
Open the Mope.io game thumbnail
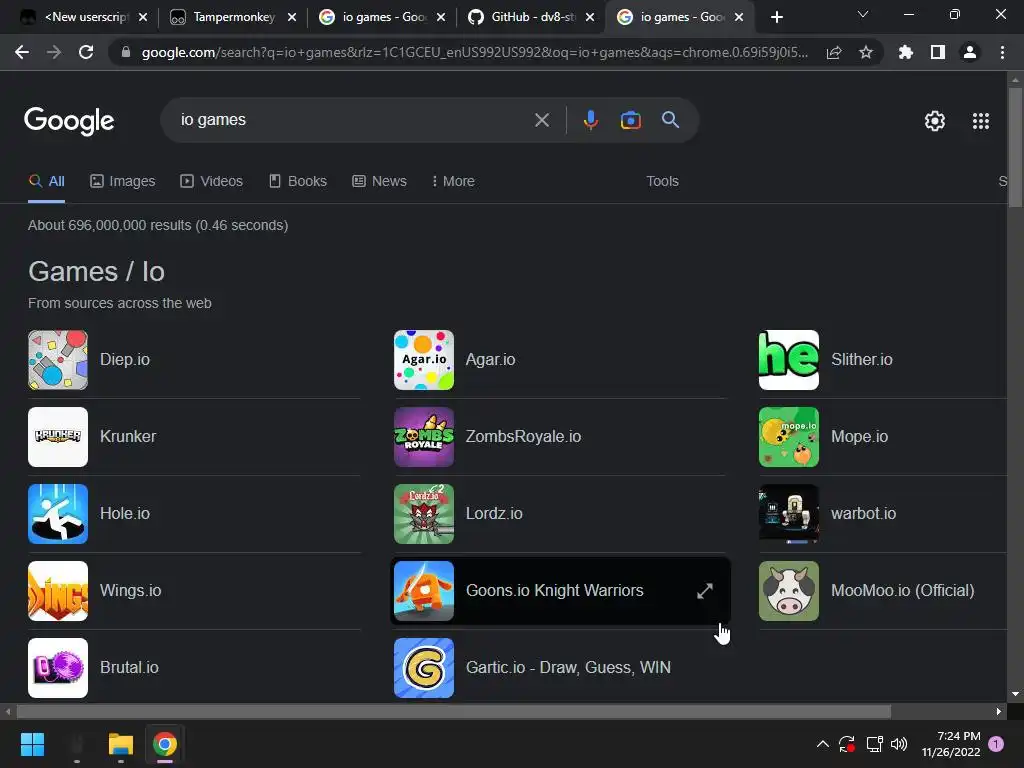[789, 437]
